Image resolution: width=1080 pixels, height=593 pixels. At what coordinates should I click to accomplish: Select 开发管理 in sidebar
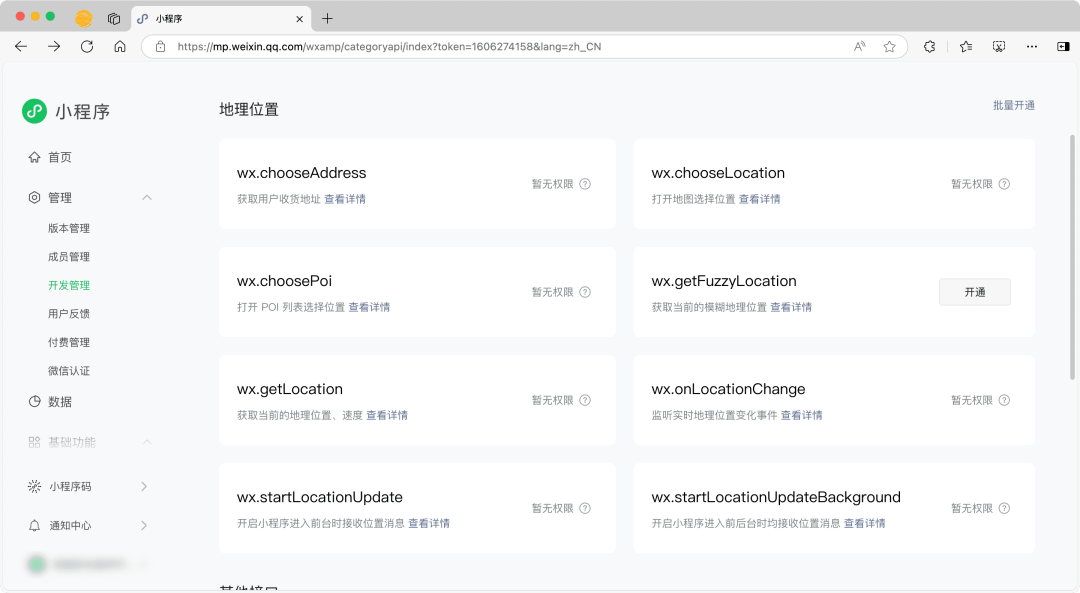point(69,285)
